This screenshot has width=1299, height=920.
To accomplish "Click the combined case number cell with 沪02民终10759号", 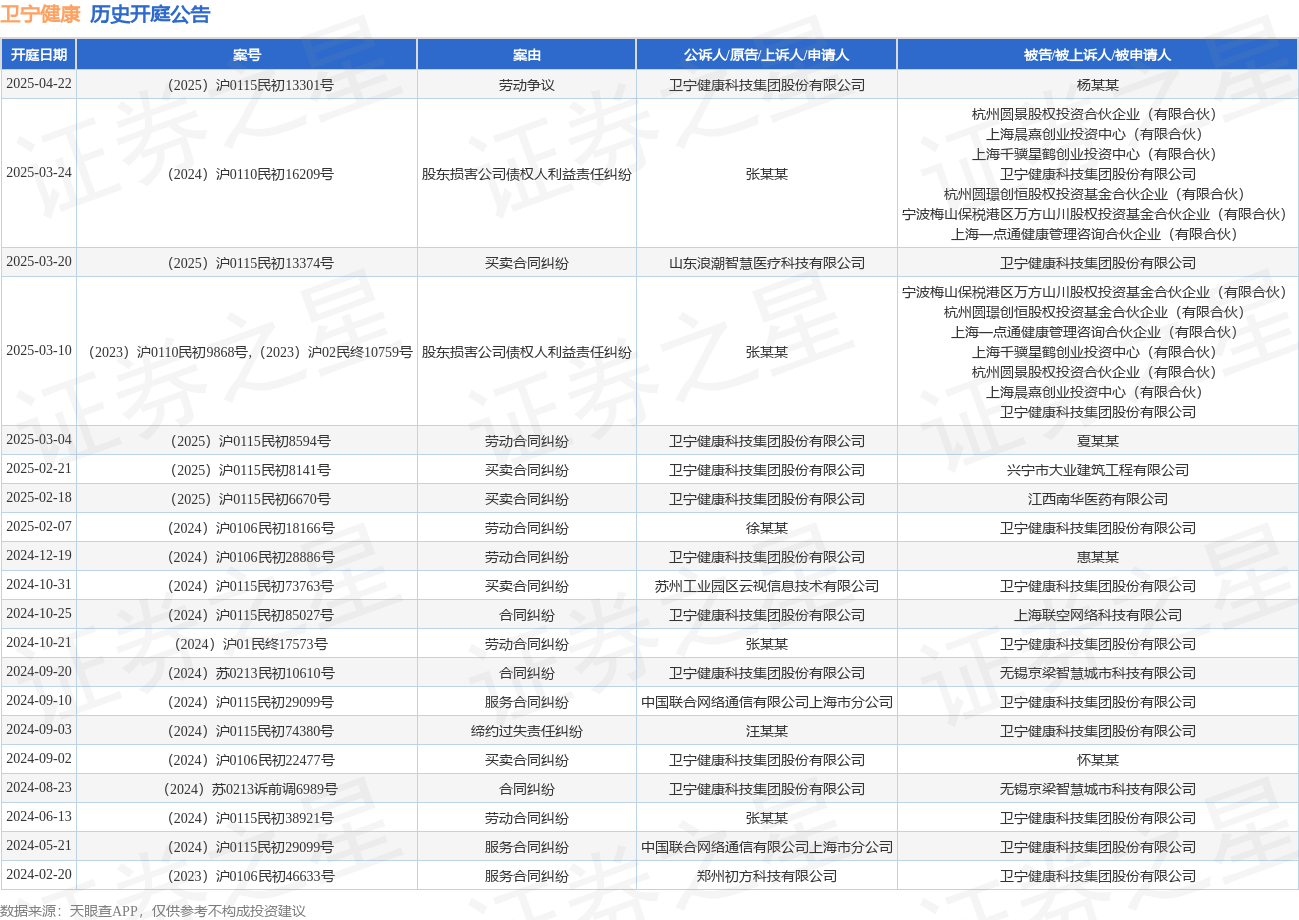I will coord(247,352).
